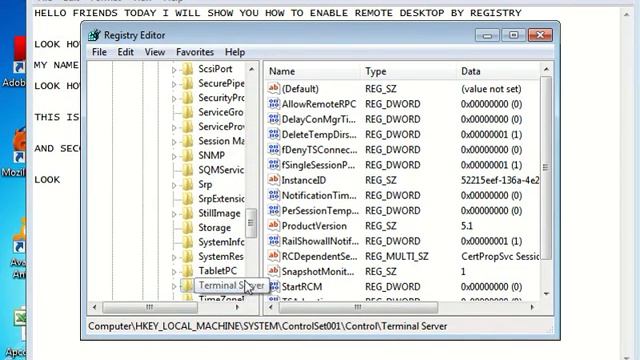
Task: Click the Registry Editor title bar icon
Action: click(94, 35)
